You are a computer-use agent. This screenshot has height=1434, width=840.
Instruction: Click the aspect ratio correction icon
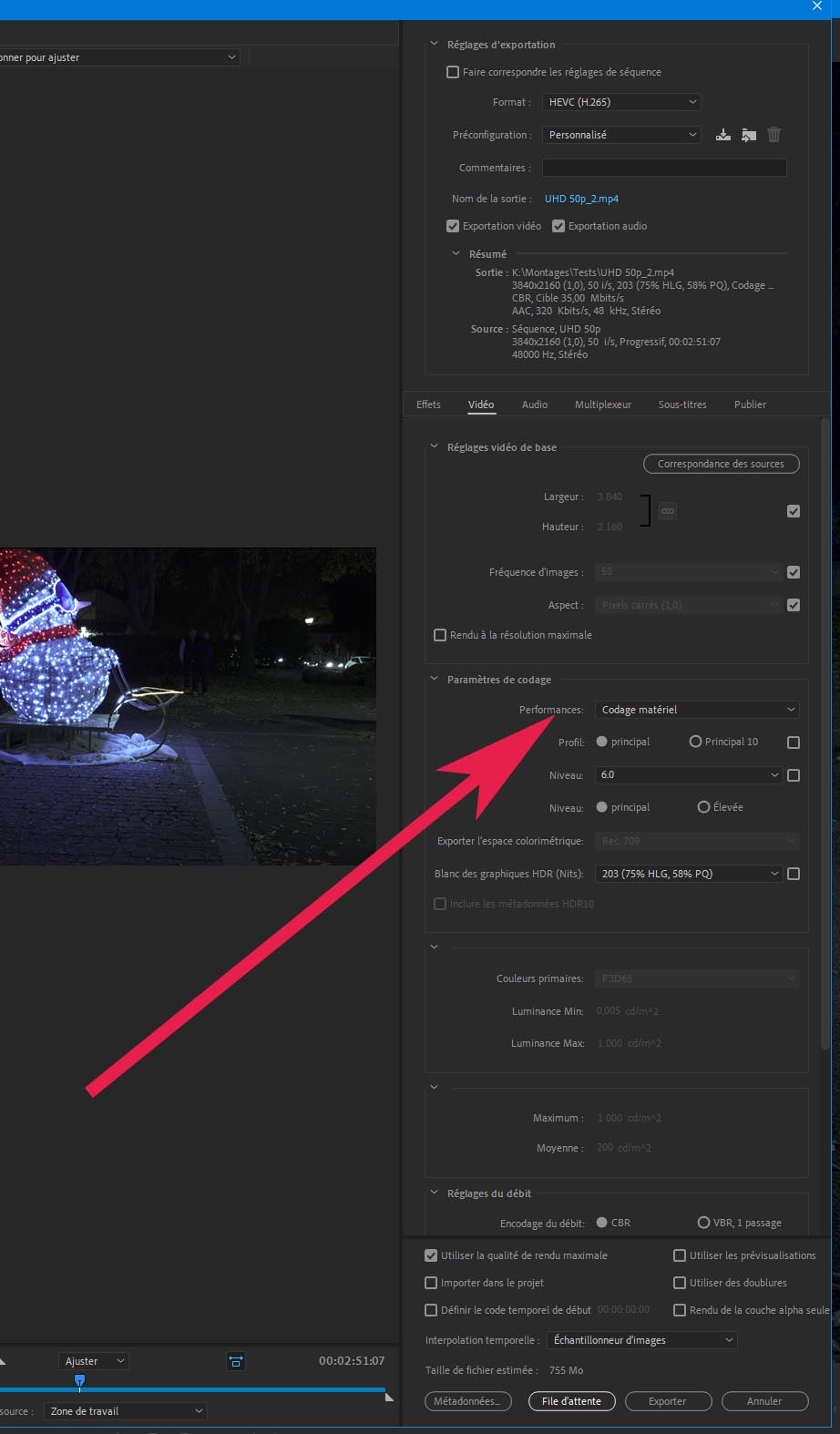[x=236, y=1361]
